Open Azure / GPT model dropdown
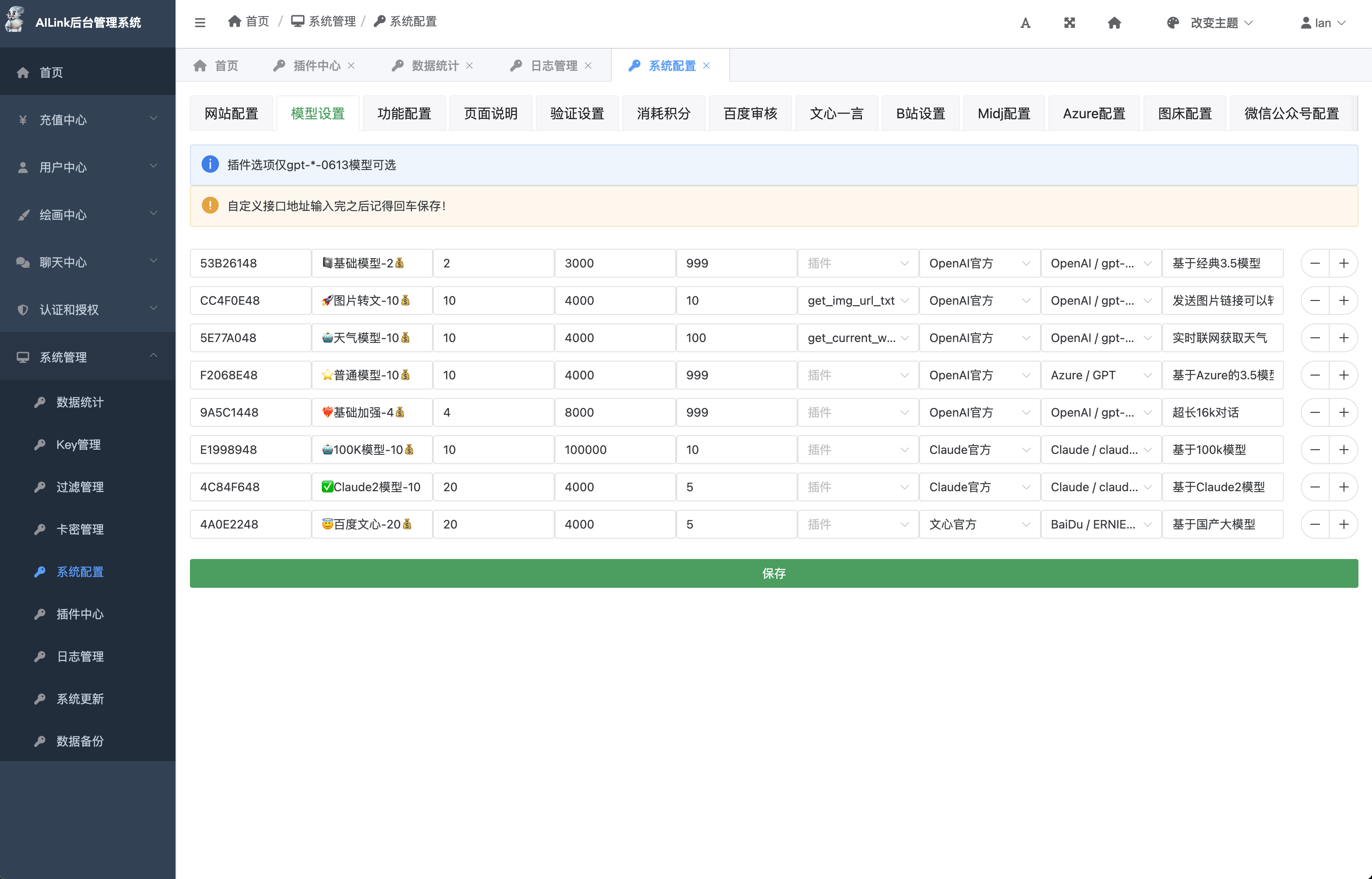 pos(1102,375)
